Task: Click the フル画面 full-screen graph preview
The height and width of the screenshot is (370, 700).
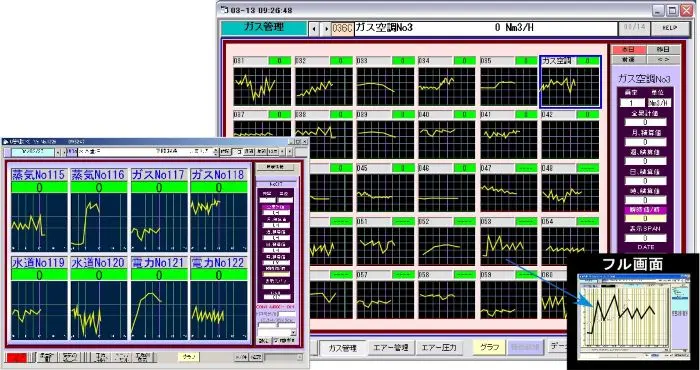Action: pos(632,315)
